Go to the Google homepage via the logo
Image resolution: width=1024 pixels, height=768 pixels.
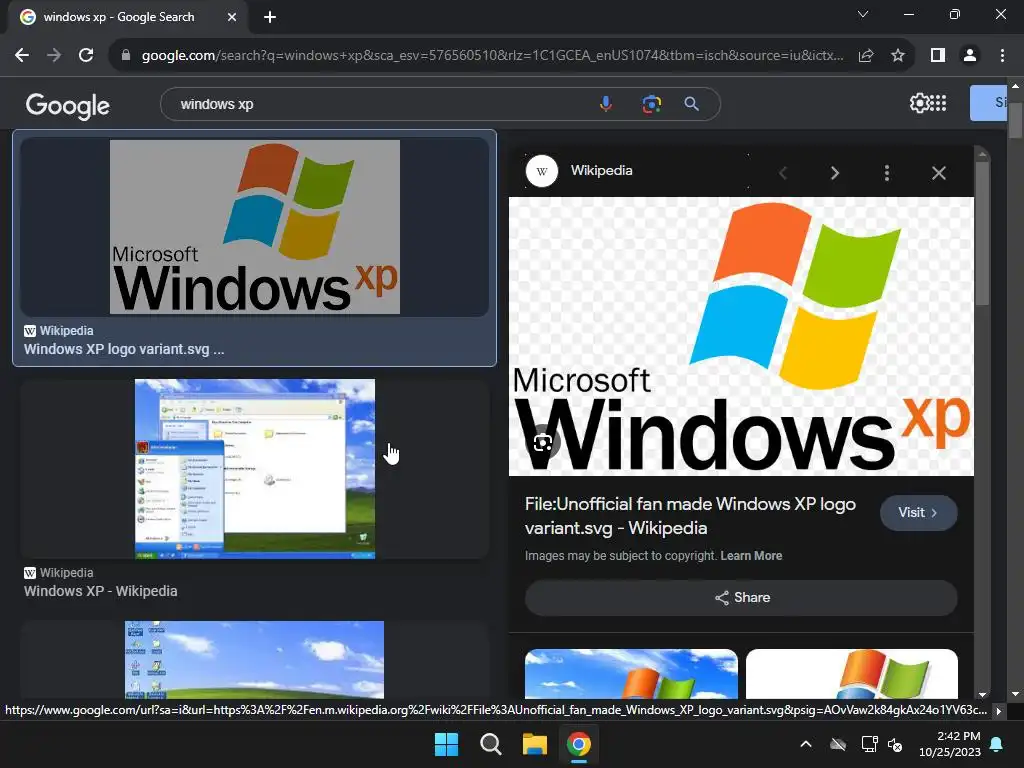pyautogui.click(x=67, y=105)
